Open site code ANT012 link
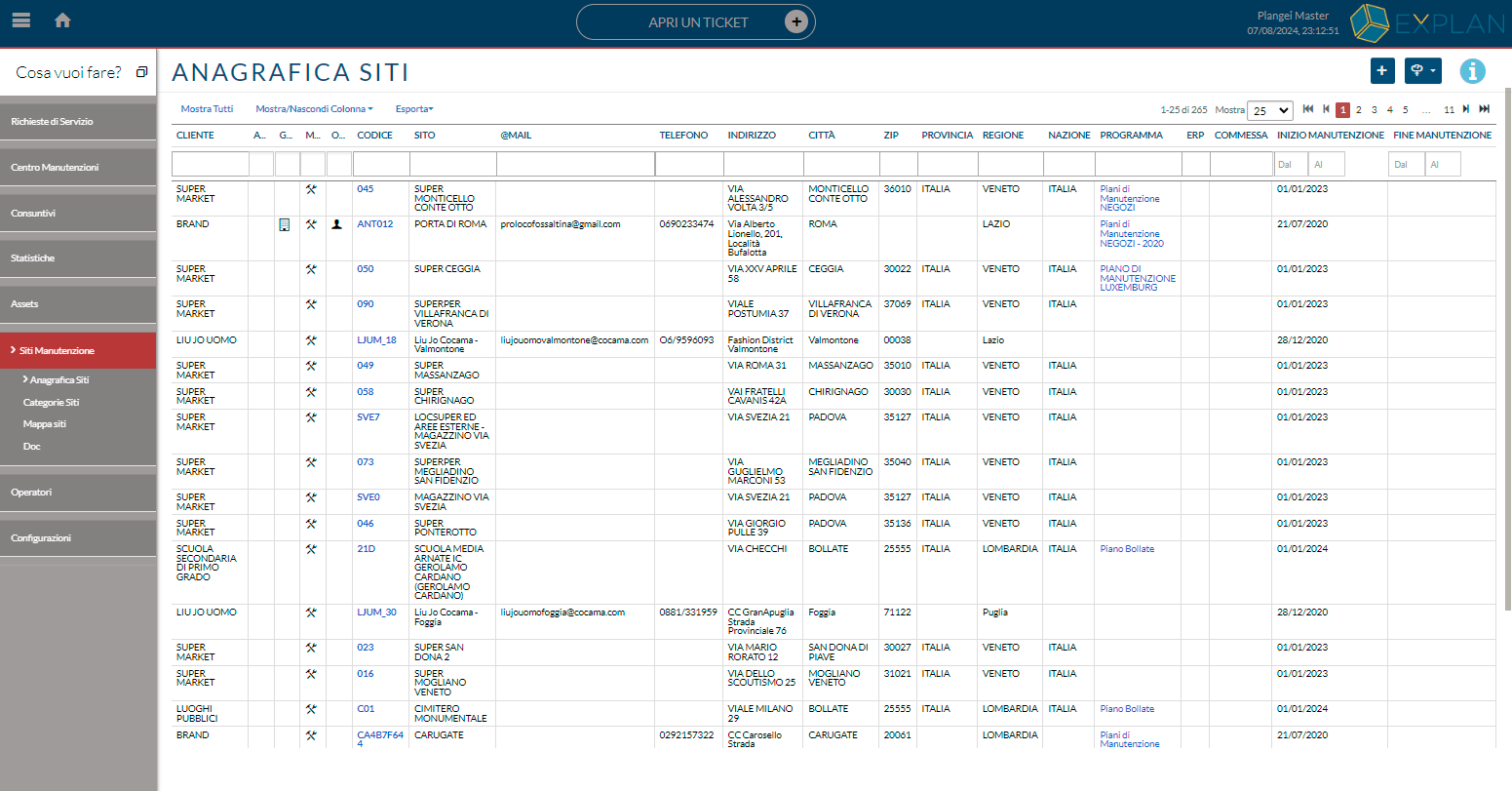The image size is (1512, 791). pyautogui.click(x=375, y=224)
